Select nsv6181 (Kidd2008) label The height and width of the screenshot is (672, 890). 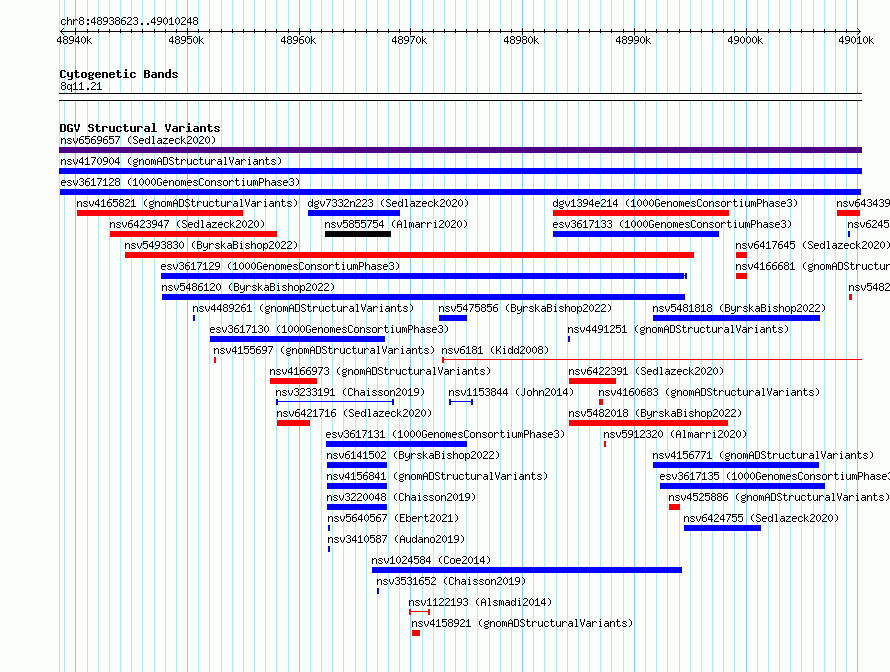point(495,350)
